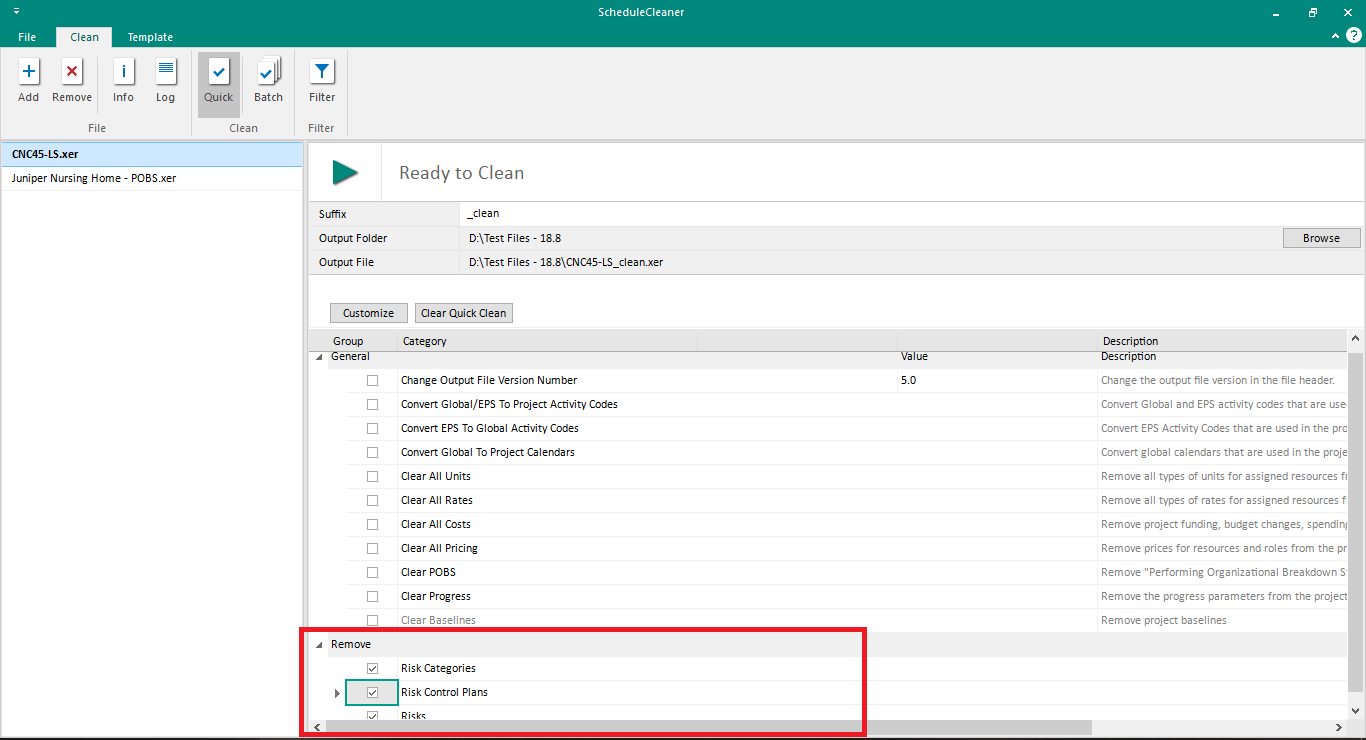
Task: Check Convert EPS To Global Activity Codes
Action: tap(372, 428)
